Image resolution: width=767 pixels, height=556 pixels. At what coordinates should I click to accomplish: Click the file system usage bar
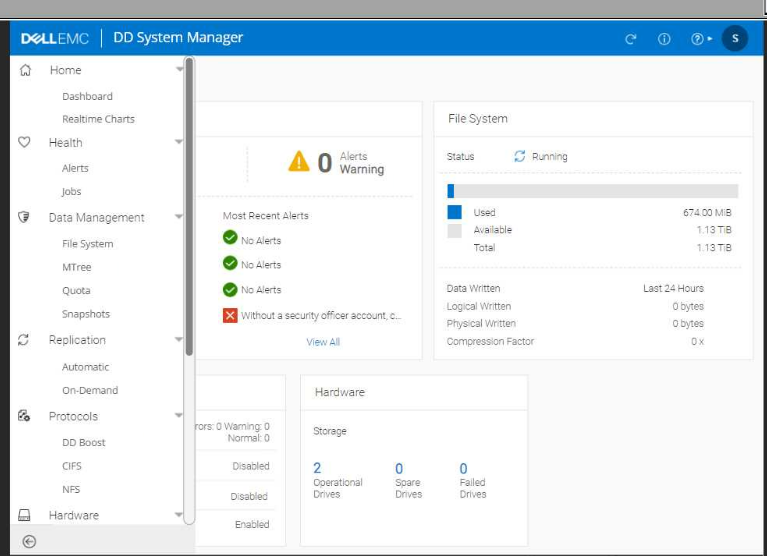coord(592,191)
